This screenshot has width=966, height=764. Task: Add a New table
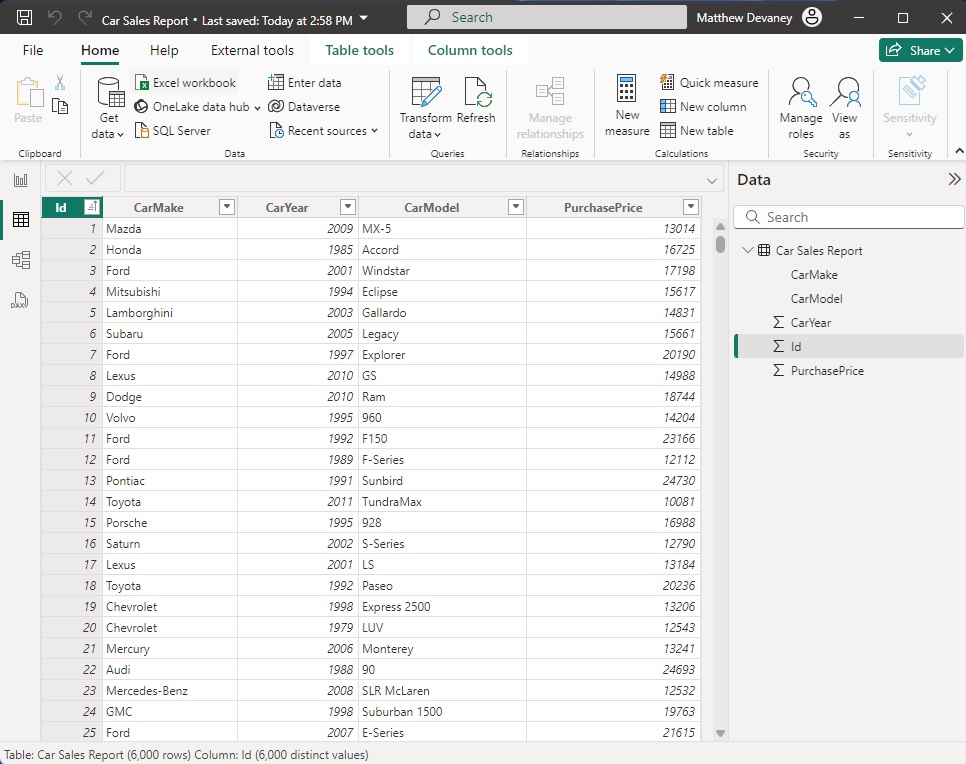(x=697, y=131)
